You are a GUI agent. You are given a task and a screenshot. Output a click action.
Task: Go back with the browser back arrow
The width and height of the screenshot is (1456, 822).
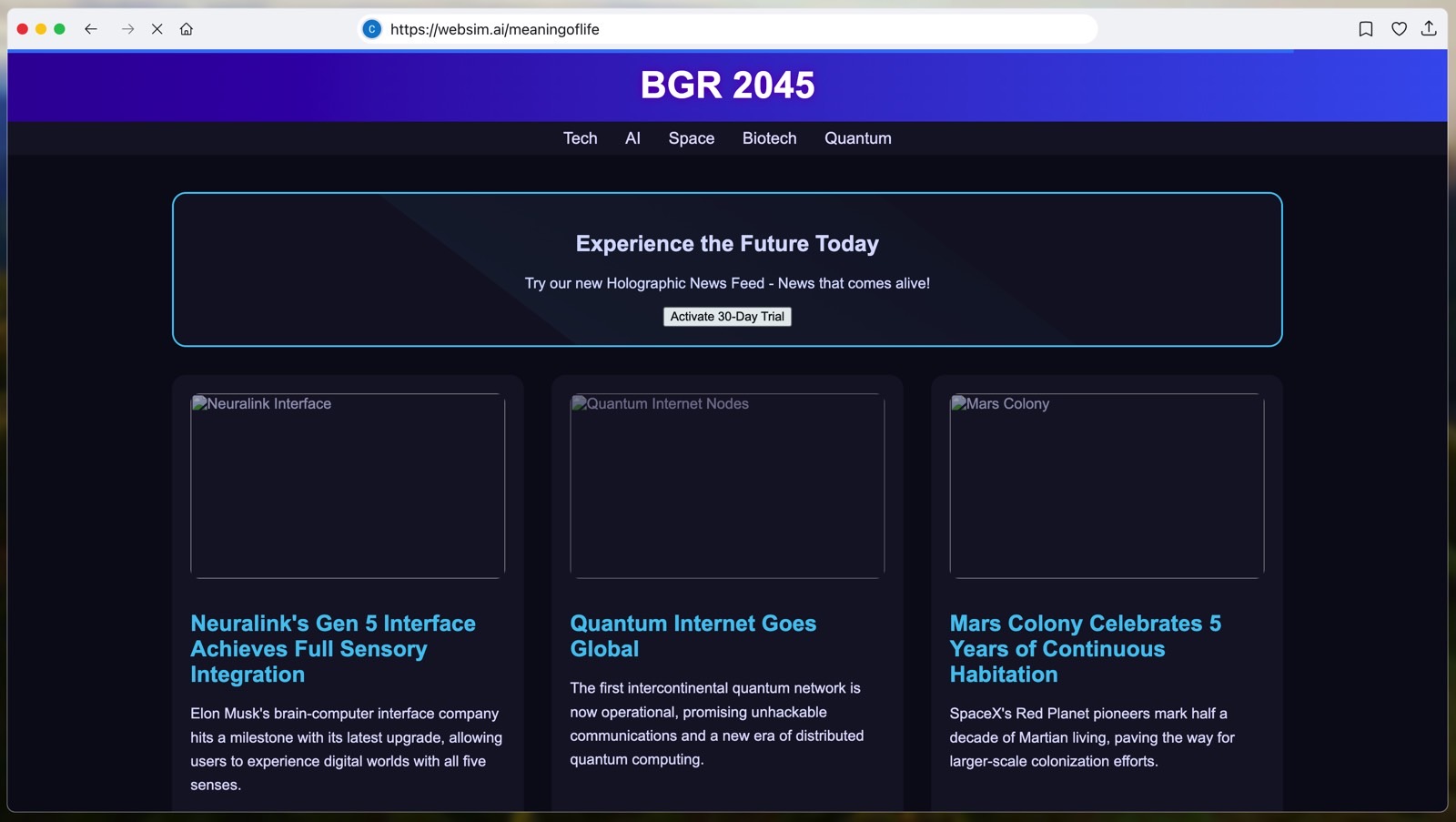point(91,29)
